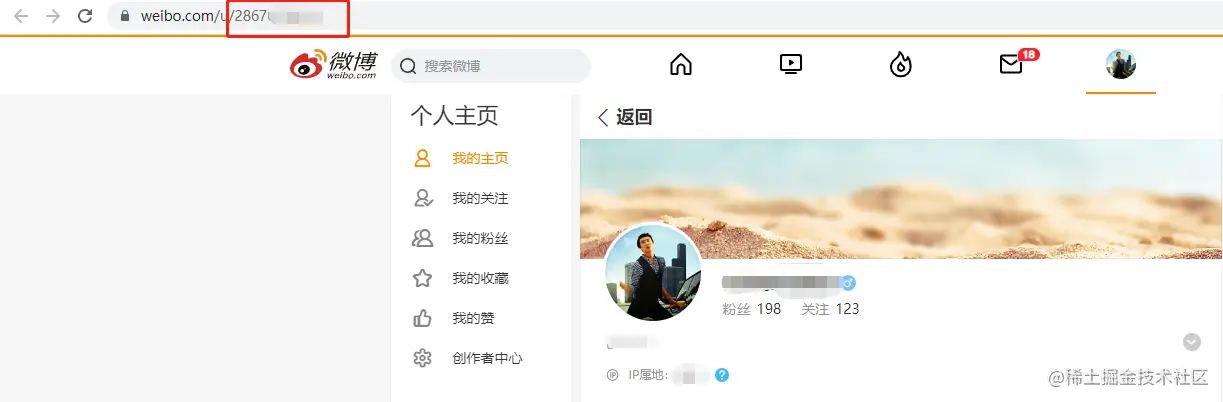Screen dimensions: 1223x402
Task: Click the group icon beside 我的粉丝
Action: [x=422, y=238]
